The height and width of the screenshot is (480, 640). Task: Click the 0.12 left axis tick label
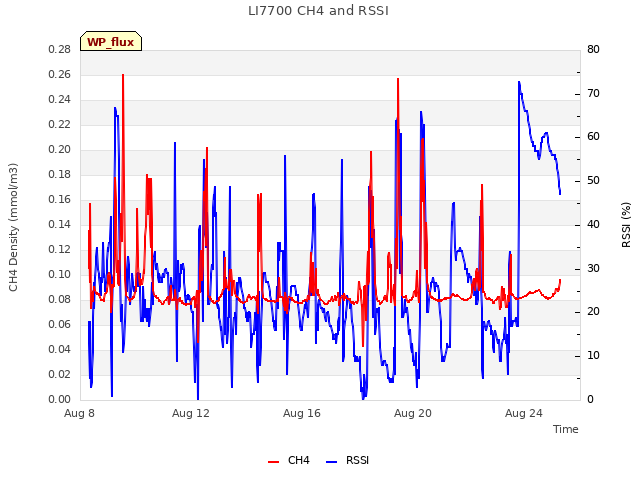click(59, 249)
